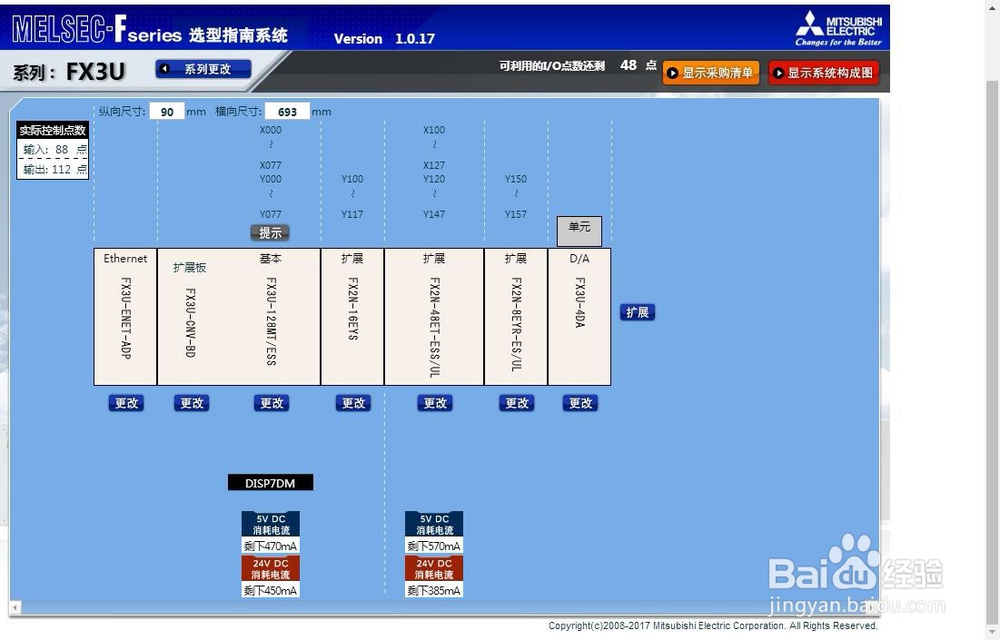Open 显示采购清单 purchase list
This screenshot has width=1000, height=640.
click(710, 73)
